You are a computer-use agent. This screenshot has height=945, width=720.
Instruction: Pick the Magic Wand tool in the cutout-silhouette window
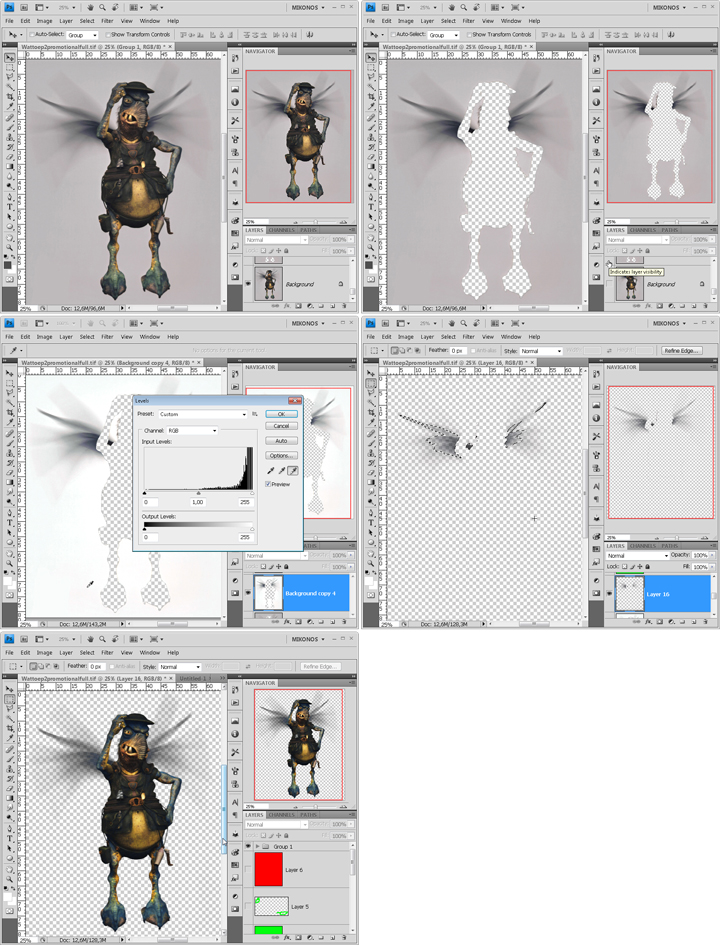click(x=371, y=87)
